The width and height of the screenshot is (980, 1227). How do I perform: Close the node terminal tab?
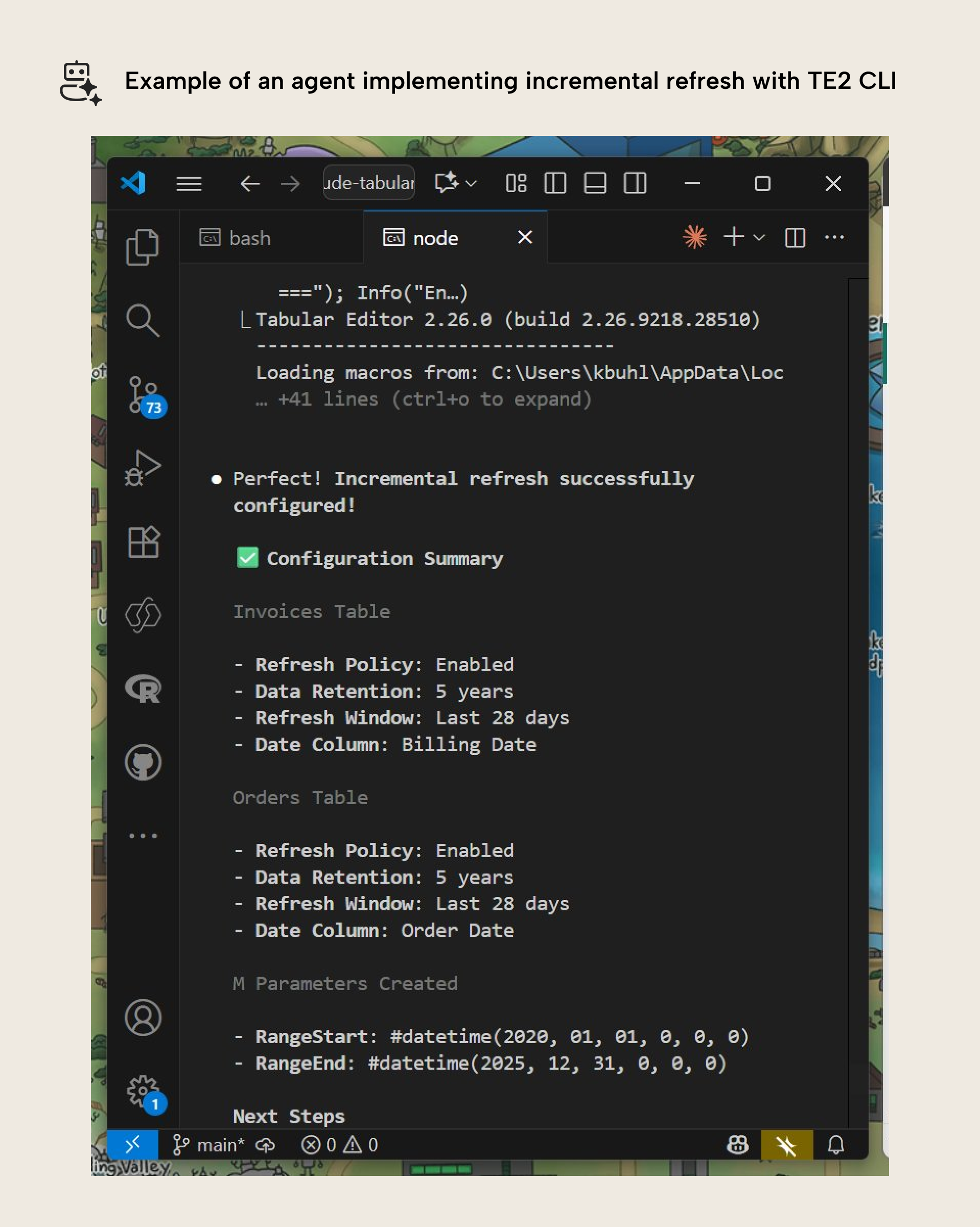[525, 238]
